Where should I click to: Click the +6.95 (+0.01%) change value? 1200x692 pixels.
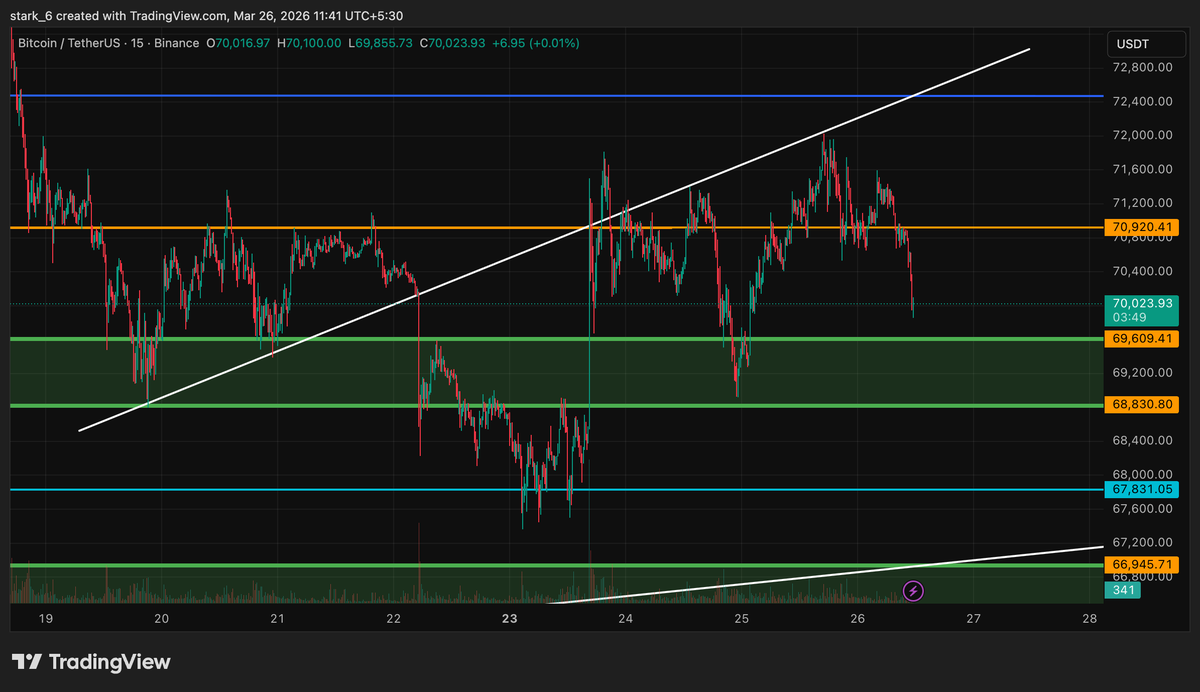tap(536, 44)
